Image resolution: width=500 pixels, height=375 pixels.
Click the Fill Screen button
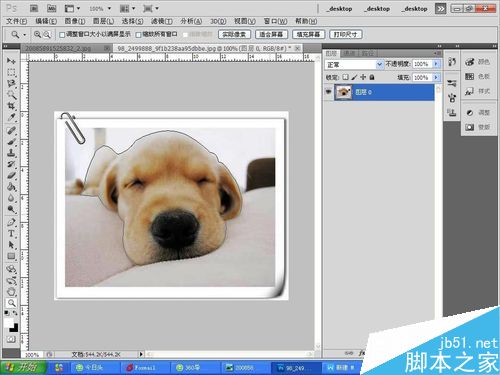308,34
